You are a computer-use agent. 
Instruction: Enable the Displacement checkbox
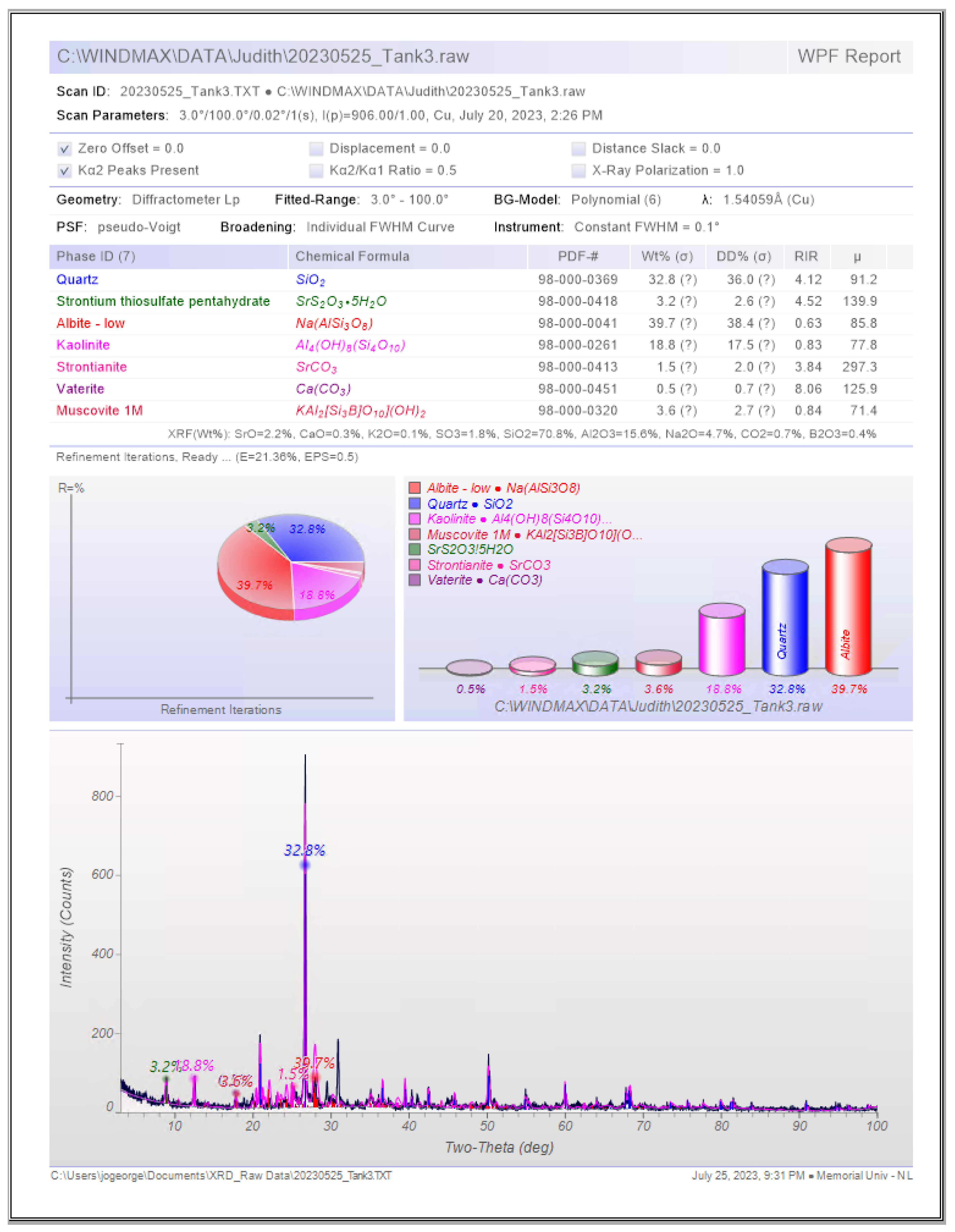316,149
